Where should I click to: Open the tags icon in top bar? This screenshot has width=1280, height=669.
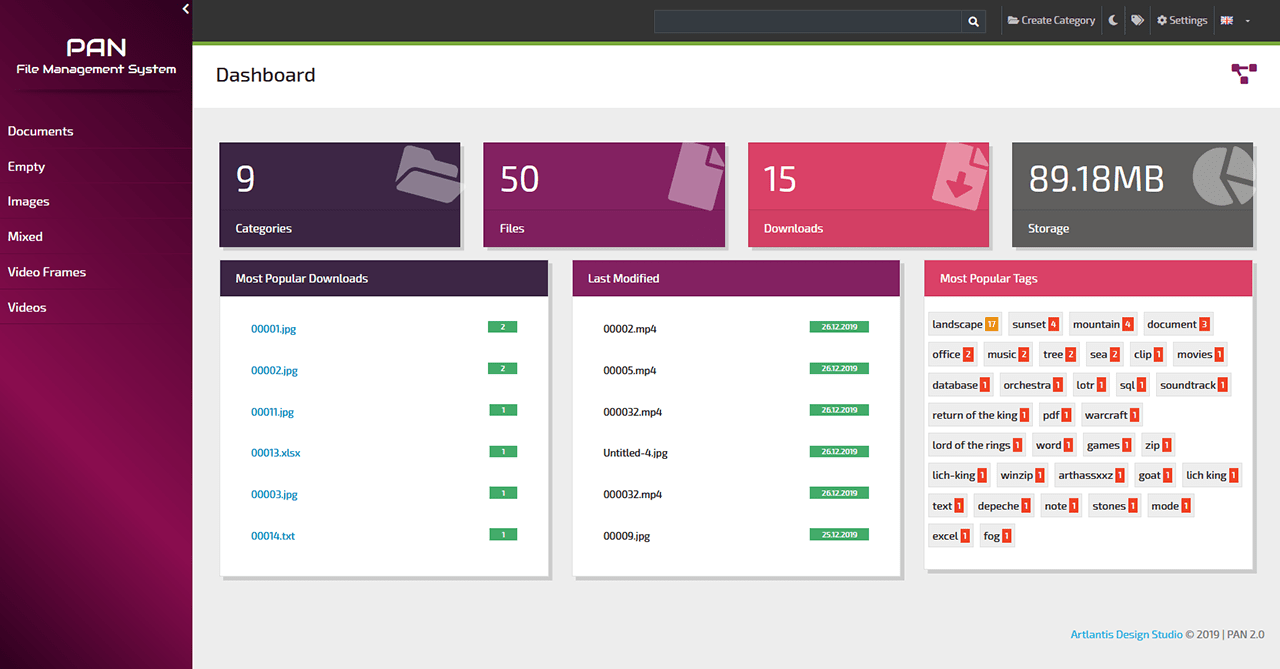pos(1137,20)
